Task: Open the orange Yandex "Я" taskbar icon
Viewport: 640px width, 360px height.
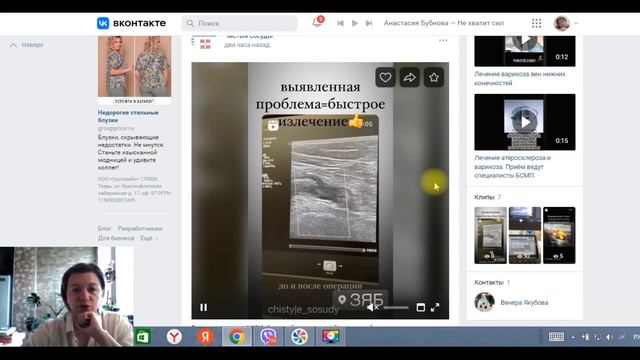Action: (206, 337)
